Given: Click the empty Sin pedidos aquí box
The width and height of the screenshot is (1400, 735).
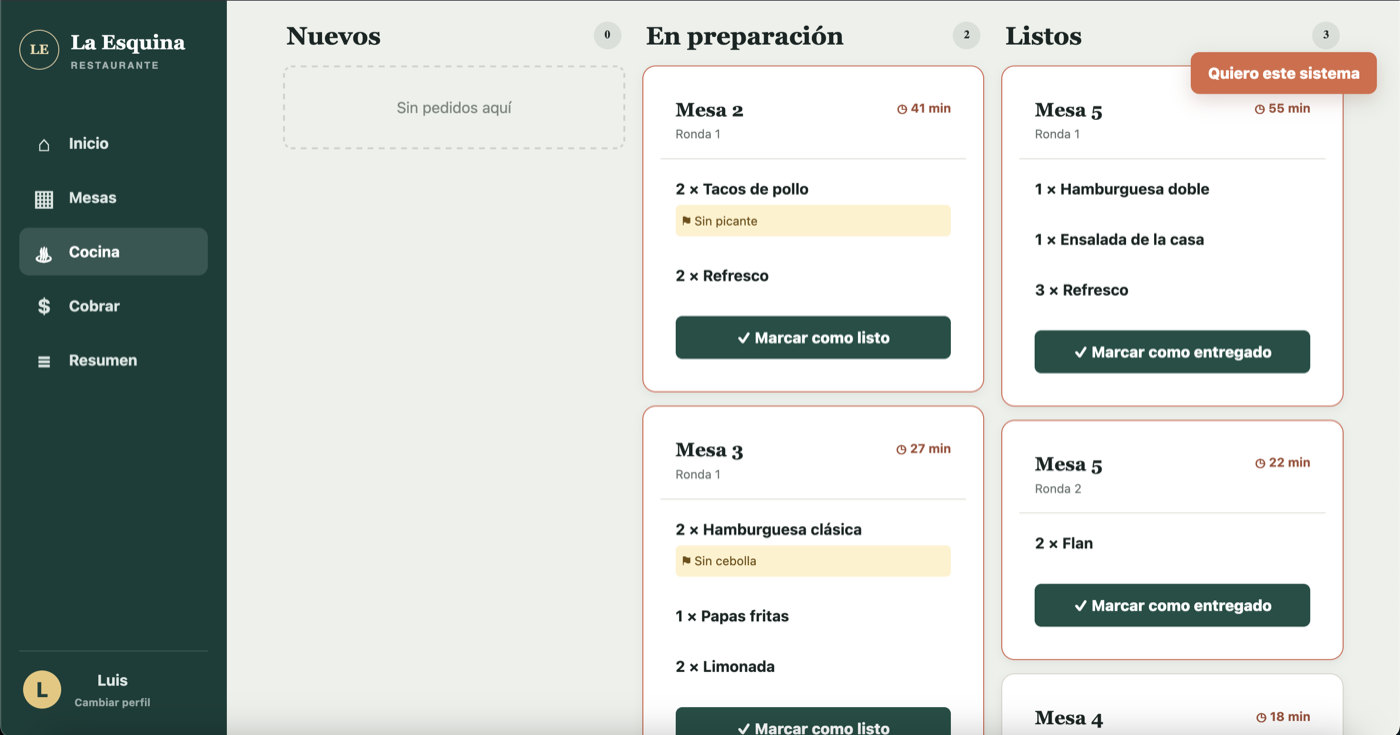Looking at the screenshot, I should coord(454,108).
